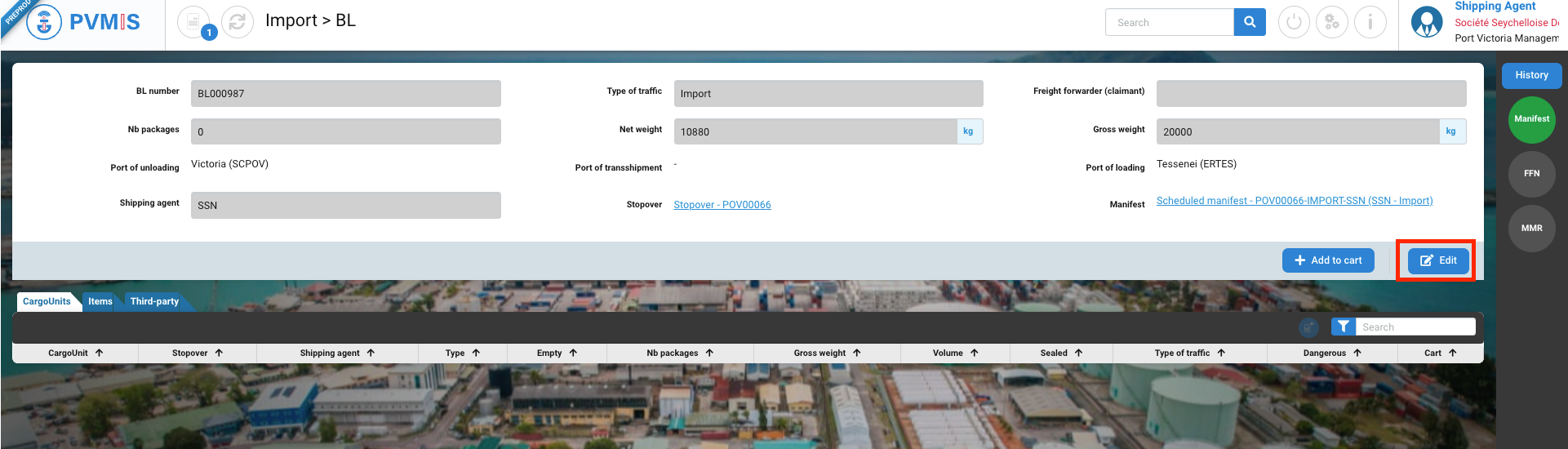Switch to the Third-party tab
Viewport: 1568px width, 449px height.
click(154, 301)
